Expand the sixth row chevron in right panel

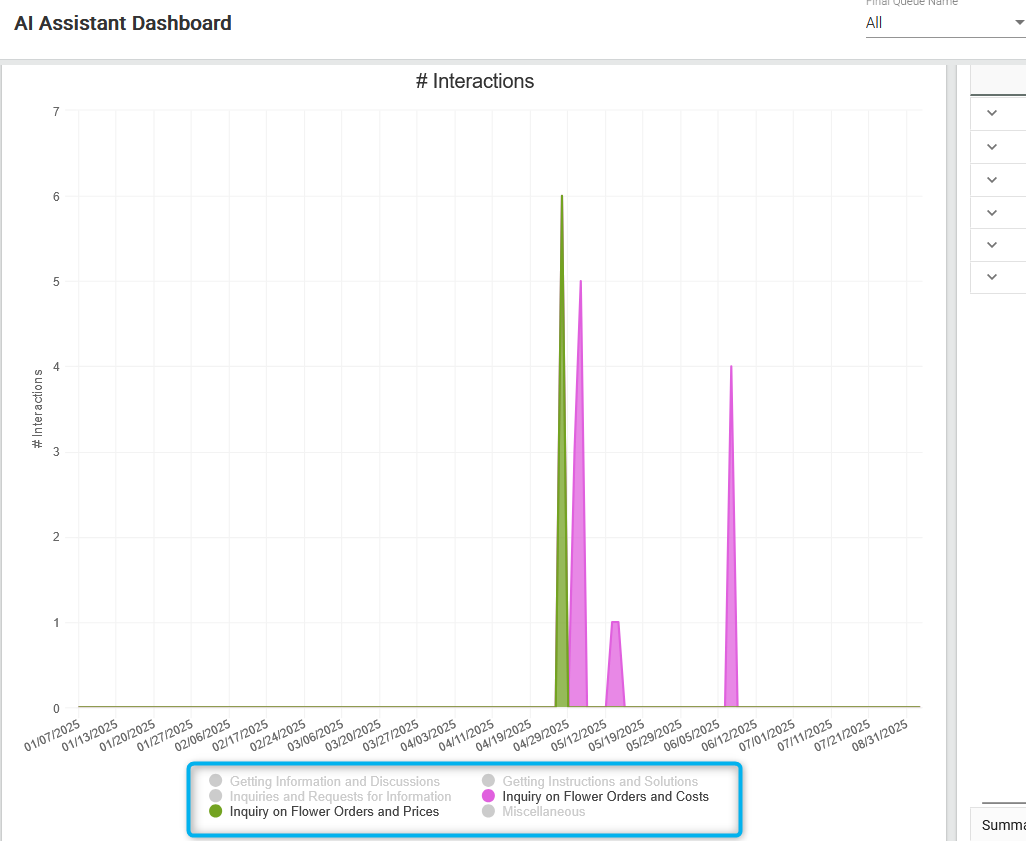992,277
